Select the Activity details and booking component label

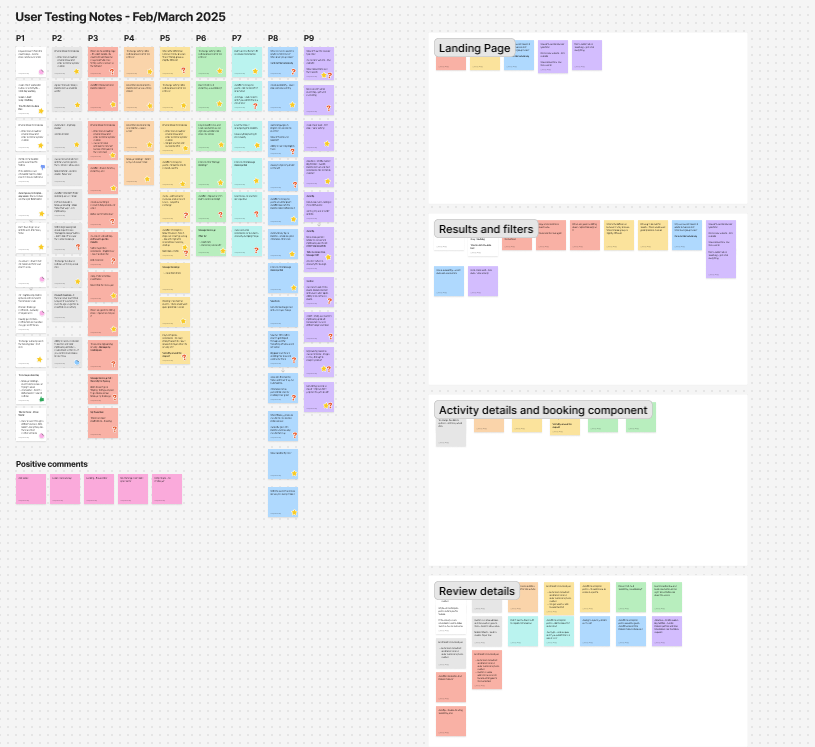(x=543, y=410)
